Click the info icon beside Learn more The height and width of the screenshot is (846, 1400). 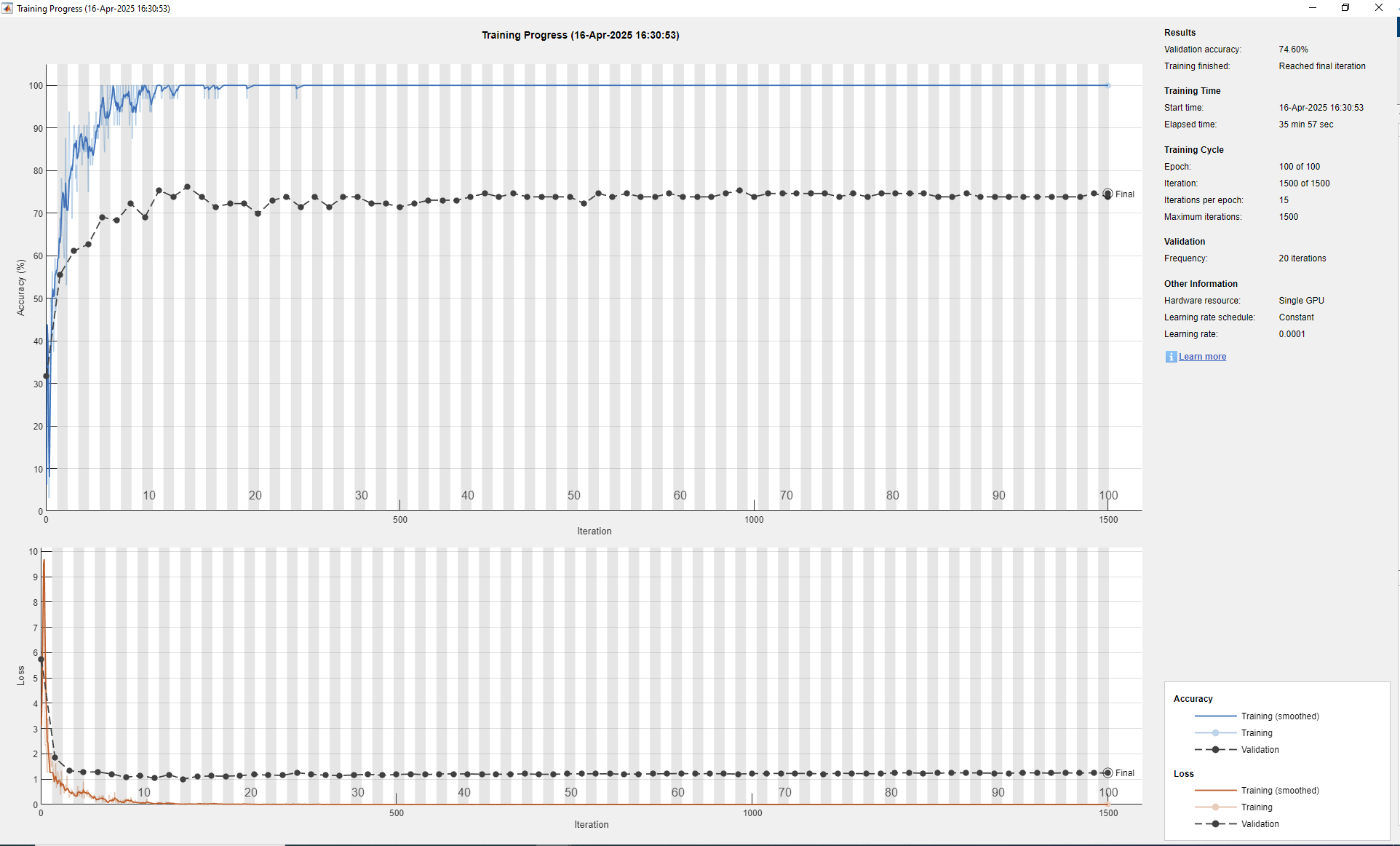coord(1171,357)
